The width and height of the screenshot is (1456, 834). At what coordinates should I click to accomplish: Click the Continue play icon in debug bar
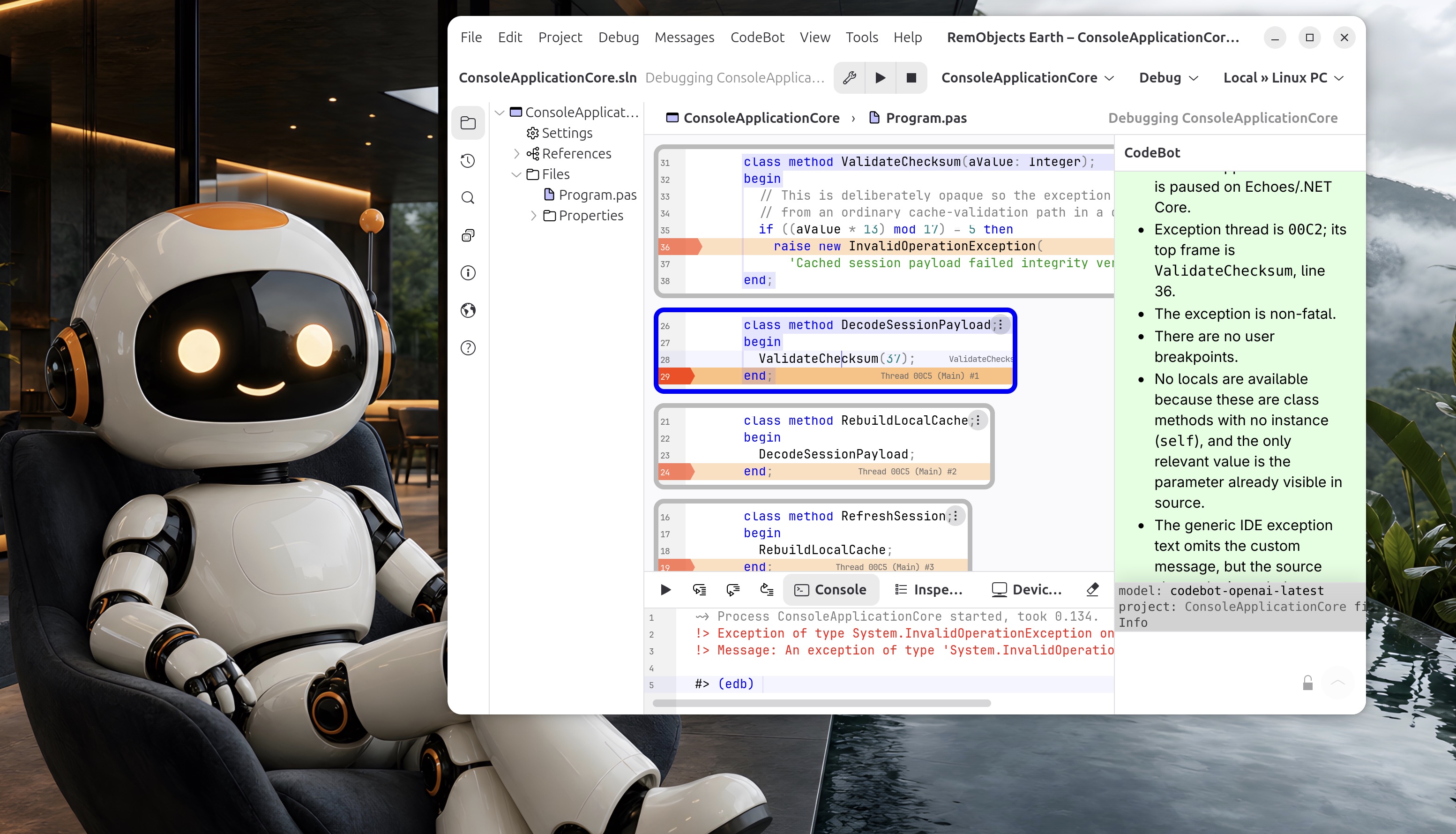click(665, 589)
